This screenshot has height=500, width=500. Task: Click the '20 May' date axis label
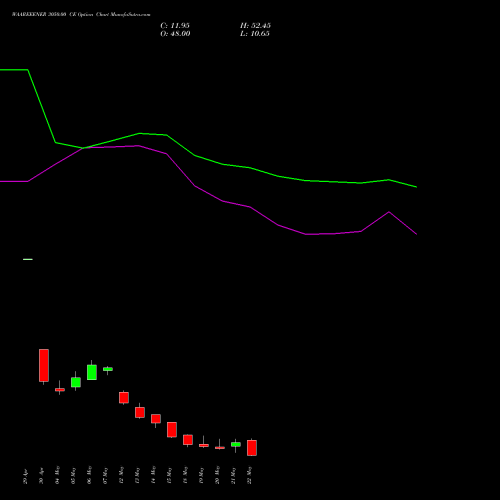click(218, 475)
